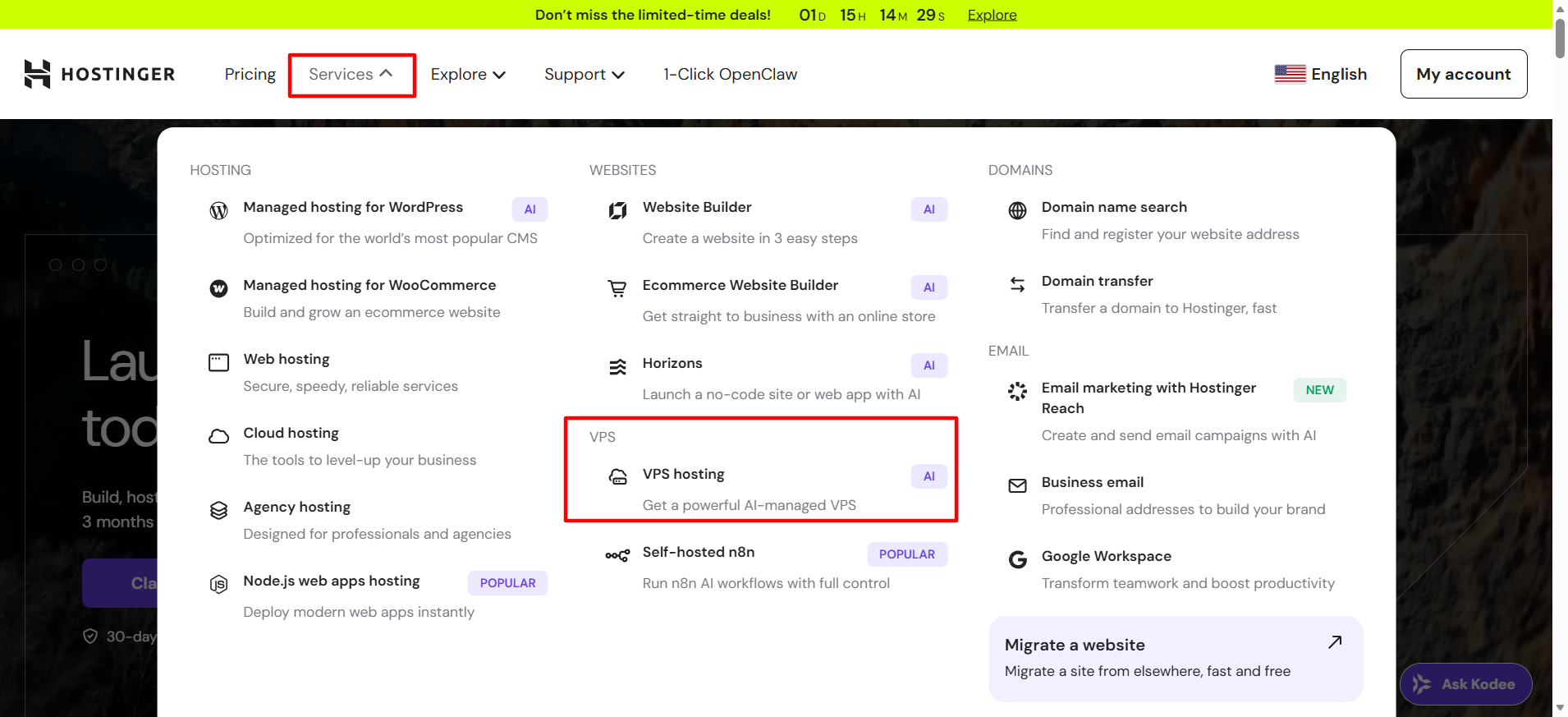Click the WordPress icon beside Managed hosting
This screenshot has height=717, width=1568.
click(x=218, y=210)
